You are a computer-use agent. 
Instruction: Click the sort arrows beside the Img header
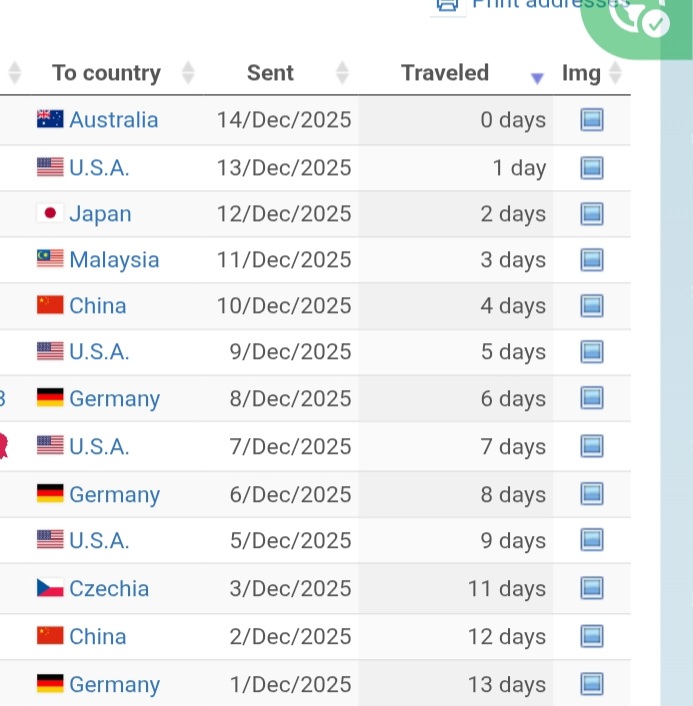[615, 73]
